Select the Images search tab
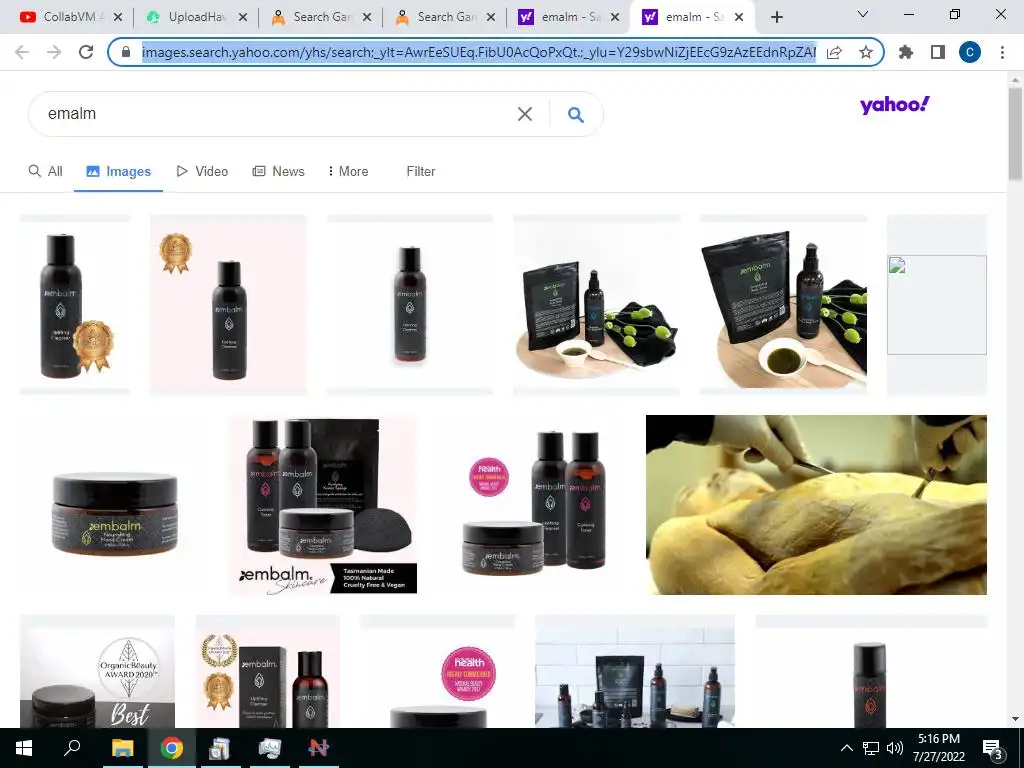This screenshot has width=1024, height=768. pos(118,171)
